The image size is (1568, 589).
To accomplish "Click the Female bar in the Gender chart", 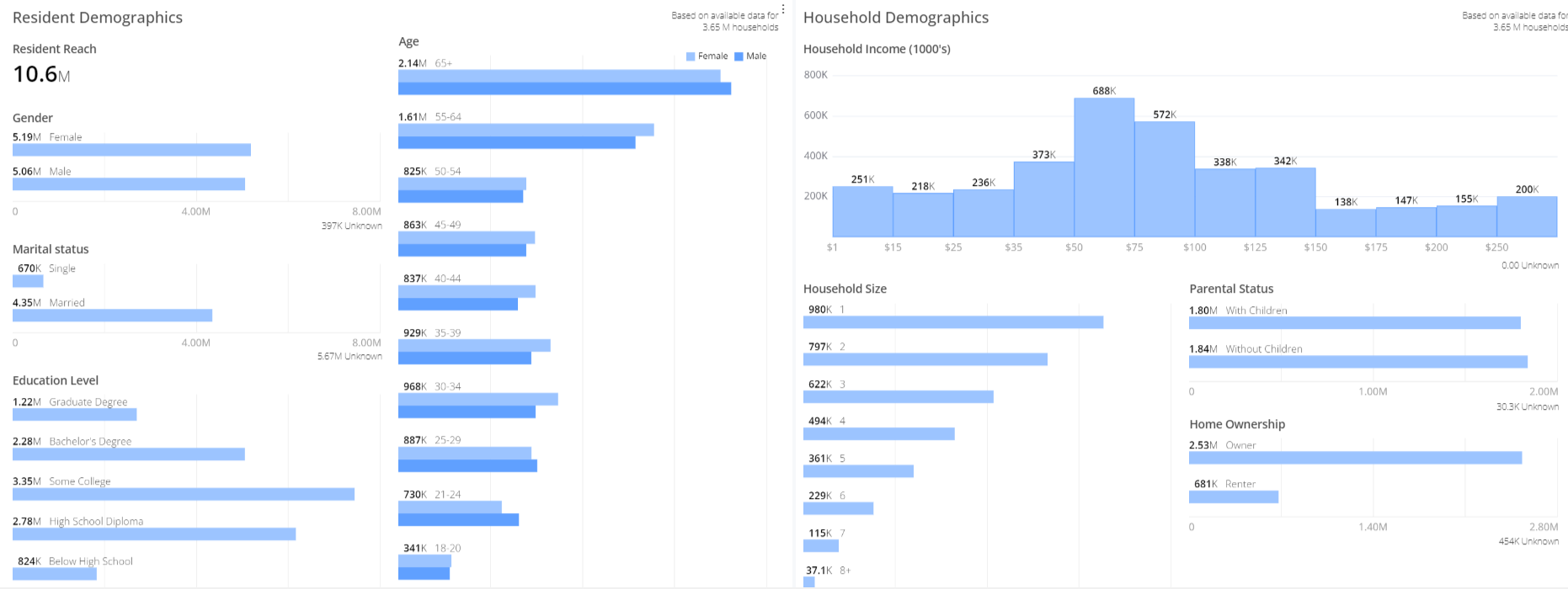I will click(131, 150).
